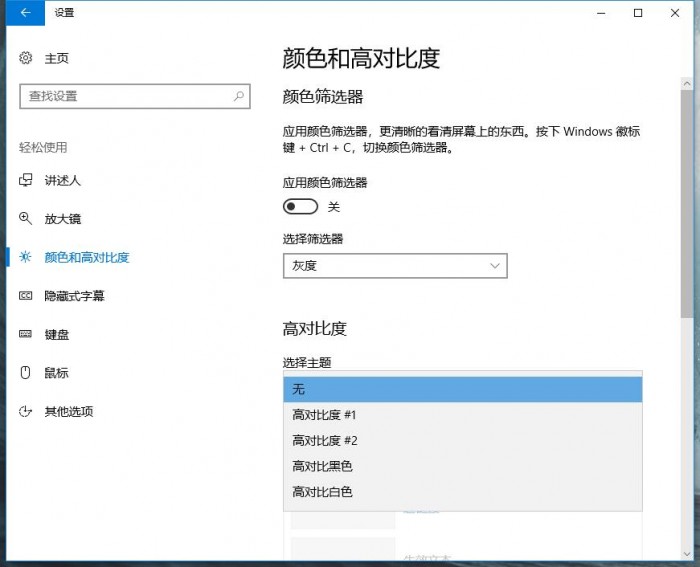Screen dimensions: 700x567
Task: Select 颜色和高对比度 sidebar item
Action: pos(87,257)
